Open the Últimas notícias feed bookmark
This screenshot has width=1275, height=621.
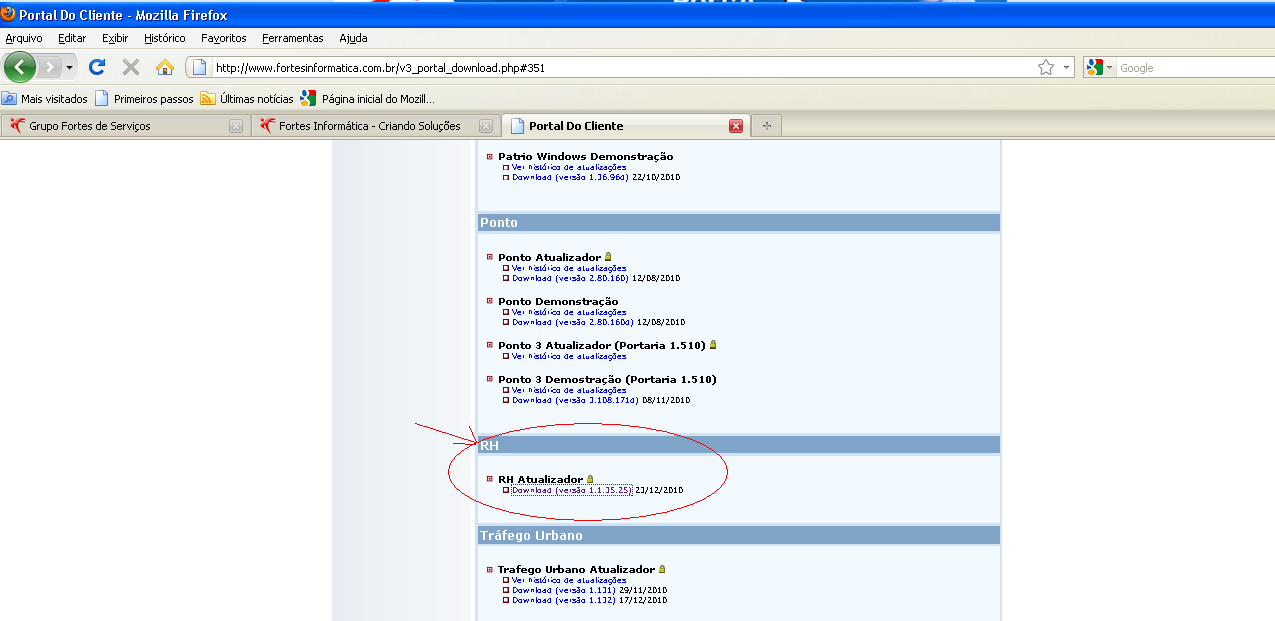pyautogui.click(x=247, y=99)
